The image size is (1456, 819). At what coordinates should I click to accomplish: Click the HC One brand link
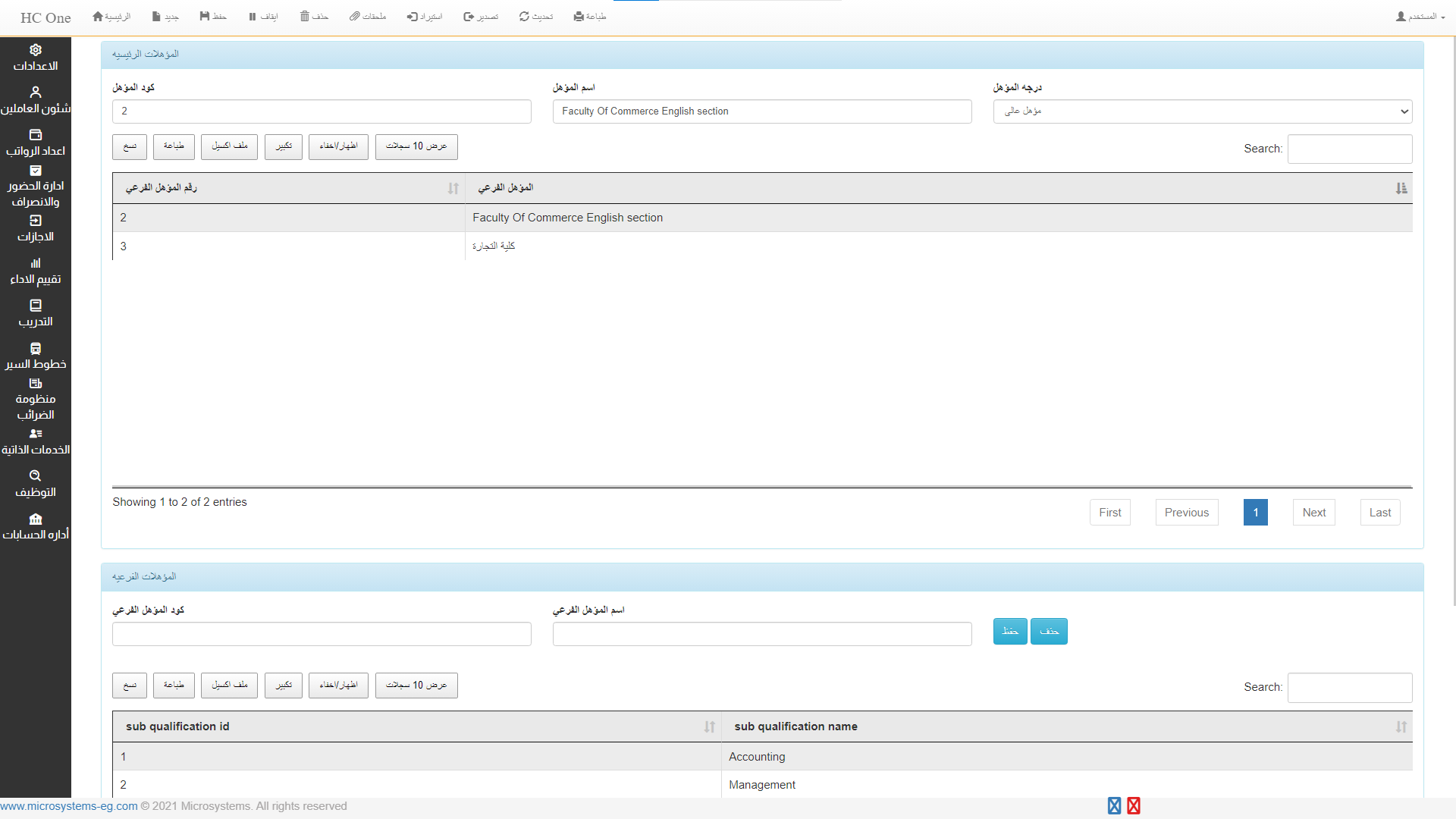pyautogui.click(x=45, y=18)
